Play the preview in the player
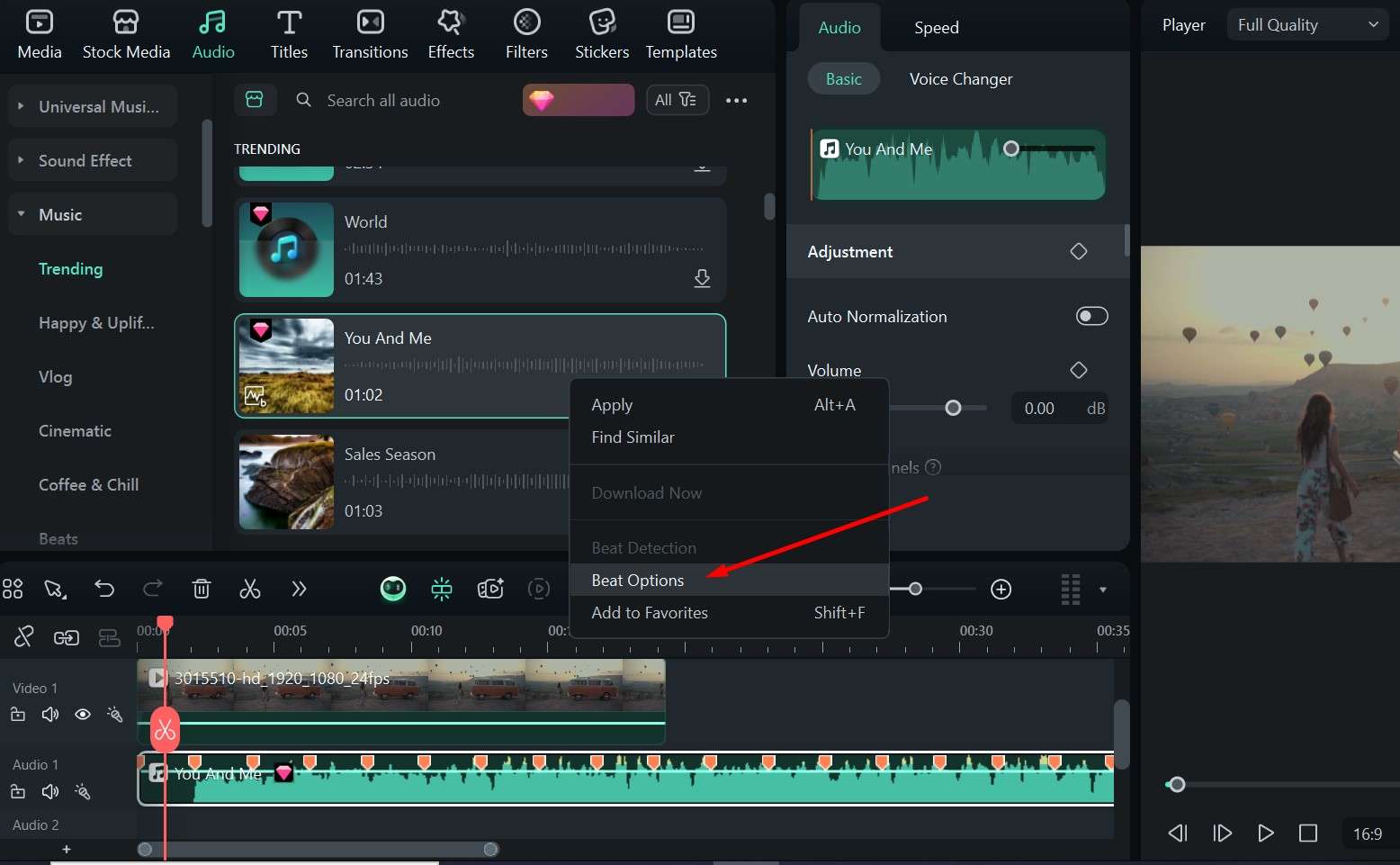 (x=1265, y=833)
